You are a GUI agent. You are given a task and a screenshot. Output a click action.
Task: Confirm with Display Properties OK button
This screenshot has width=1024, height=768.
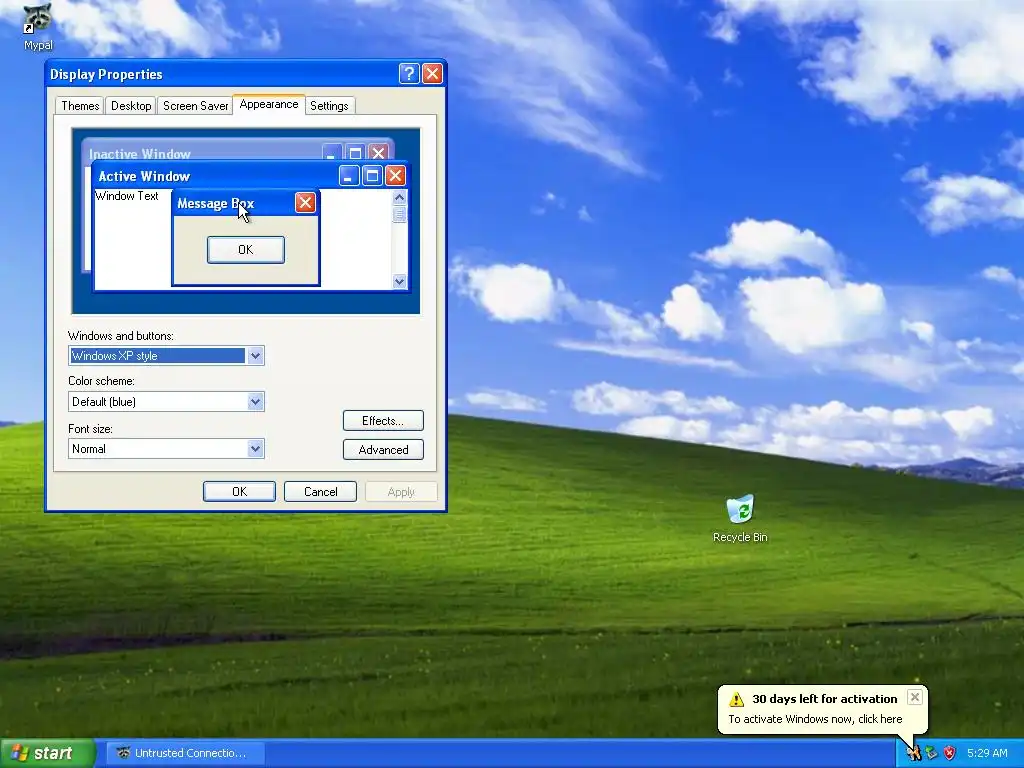tap(239, 492)
